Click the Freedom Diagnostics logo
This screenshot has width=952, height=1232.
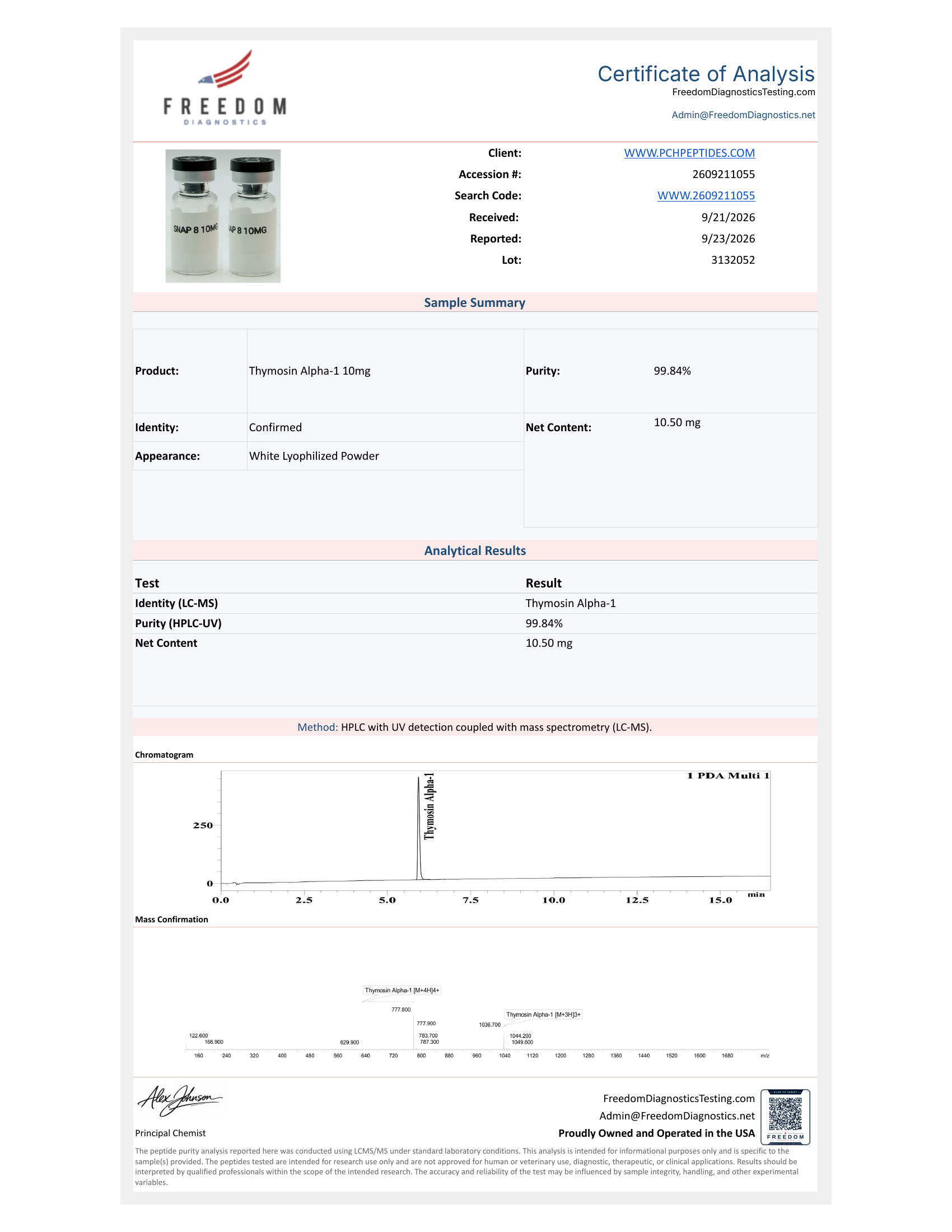pyautogui.click(x=225, y=87)
